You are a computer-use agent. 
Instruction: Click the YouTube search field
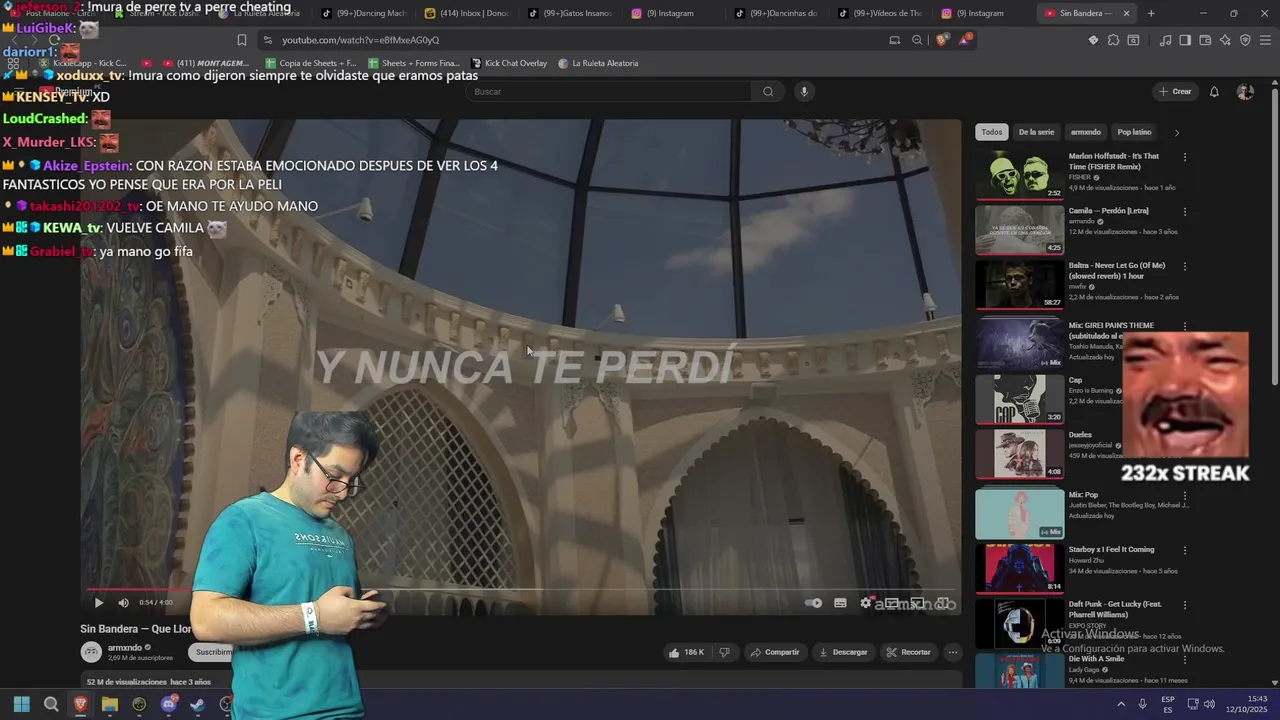tap(608, 91)
